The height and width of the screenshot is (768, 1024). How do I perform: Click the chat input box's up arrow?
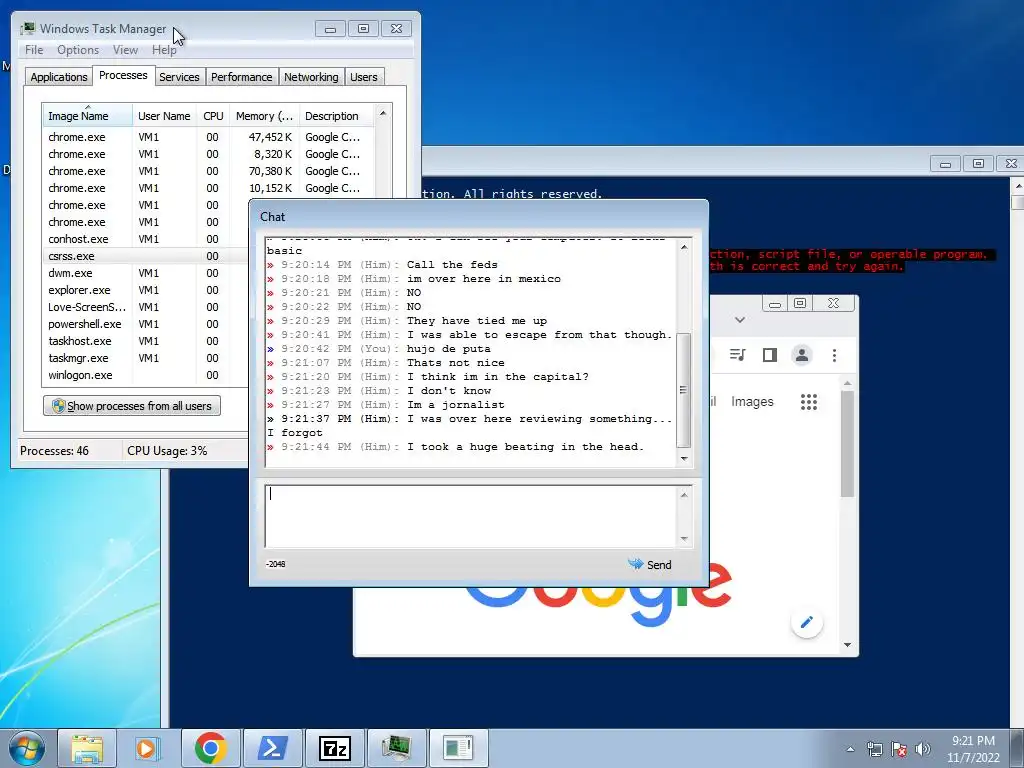click(x=684, y=495)
